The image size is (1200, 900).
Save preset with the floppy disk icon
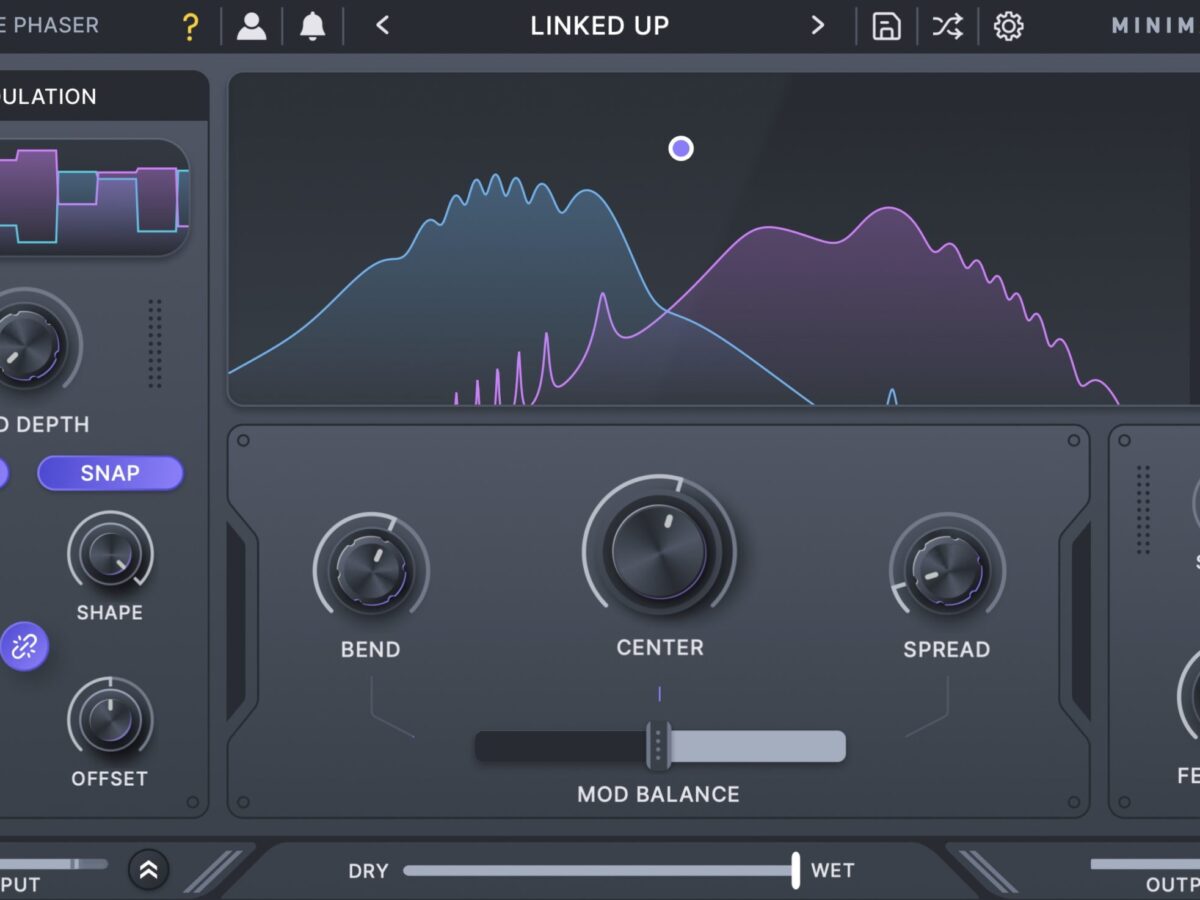[886, 26]
